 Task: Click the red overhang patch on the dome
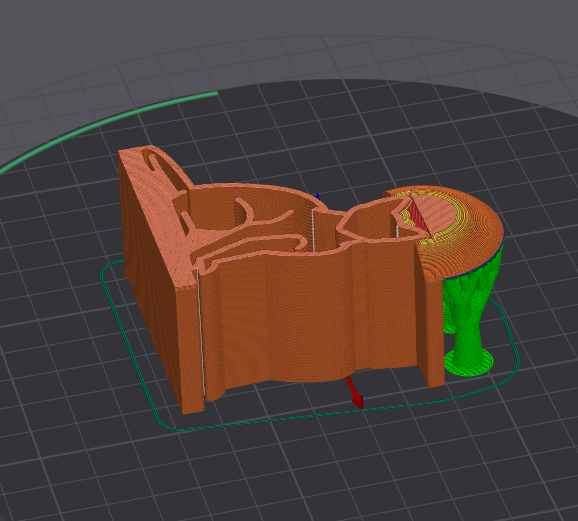(418, 218)
